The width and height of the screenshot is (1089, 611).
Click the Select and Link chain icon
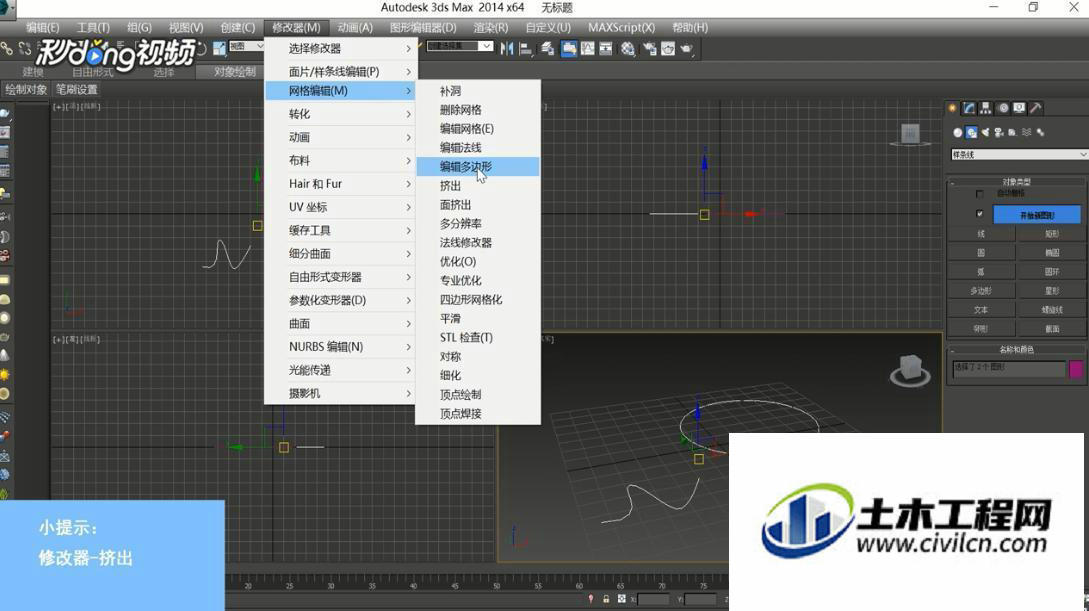click(7, 49)
